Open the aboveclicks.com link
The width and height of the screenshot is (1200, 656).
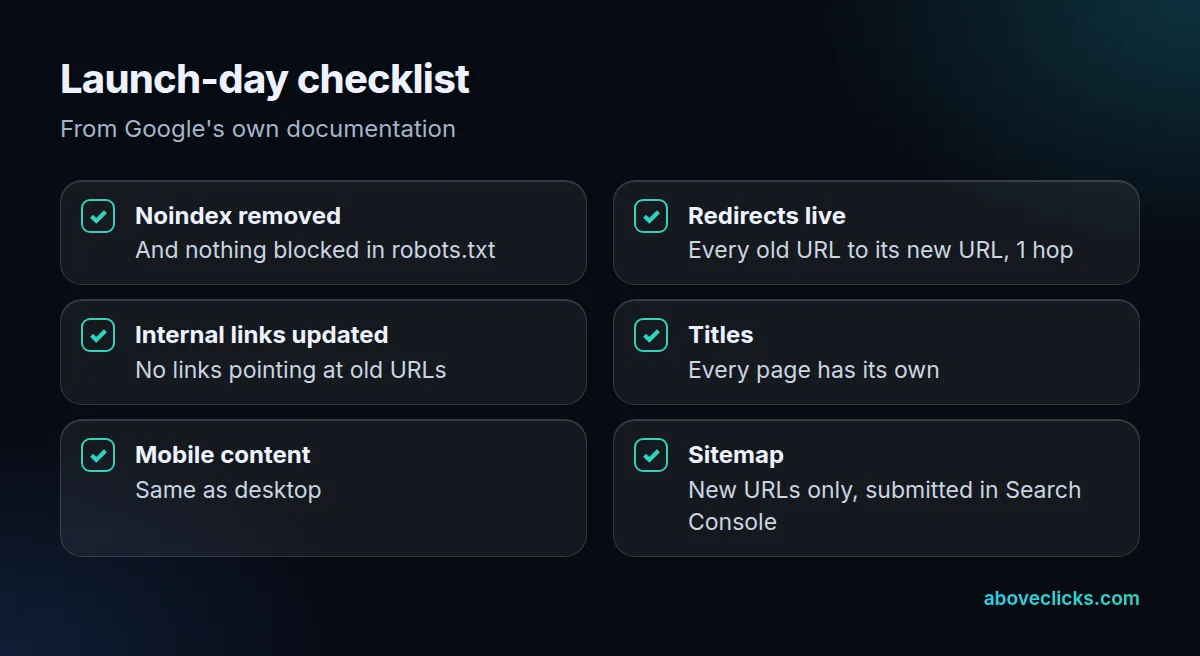[x=1061, y=598]
